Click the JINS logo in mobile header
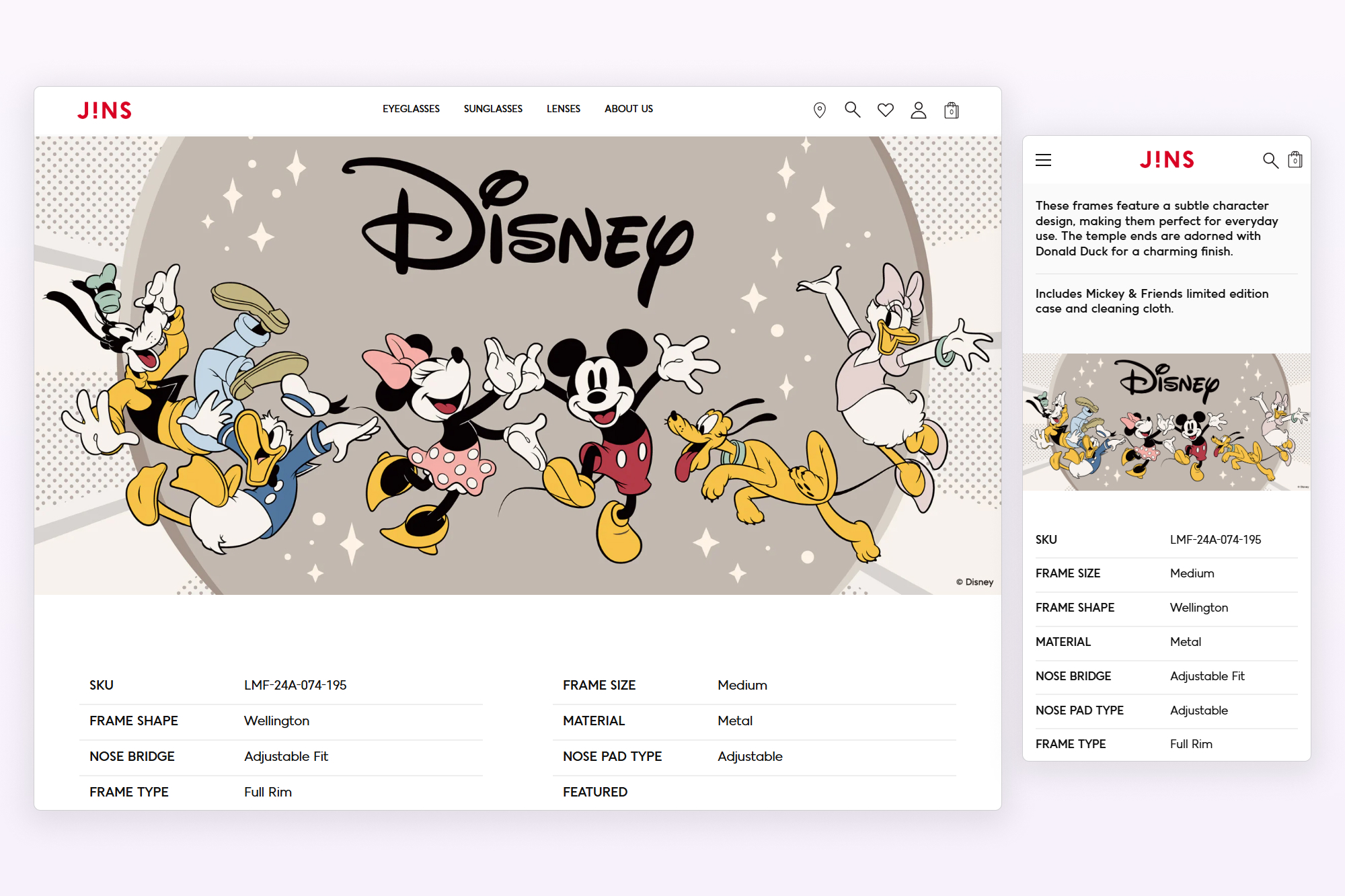Image resolution: width=1345 pixels, height=896 pixels. click(x=1167, y=160)
